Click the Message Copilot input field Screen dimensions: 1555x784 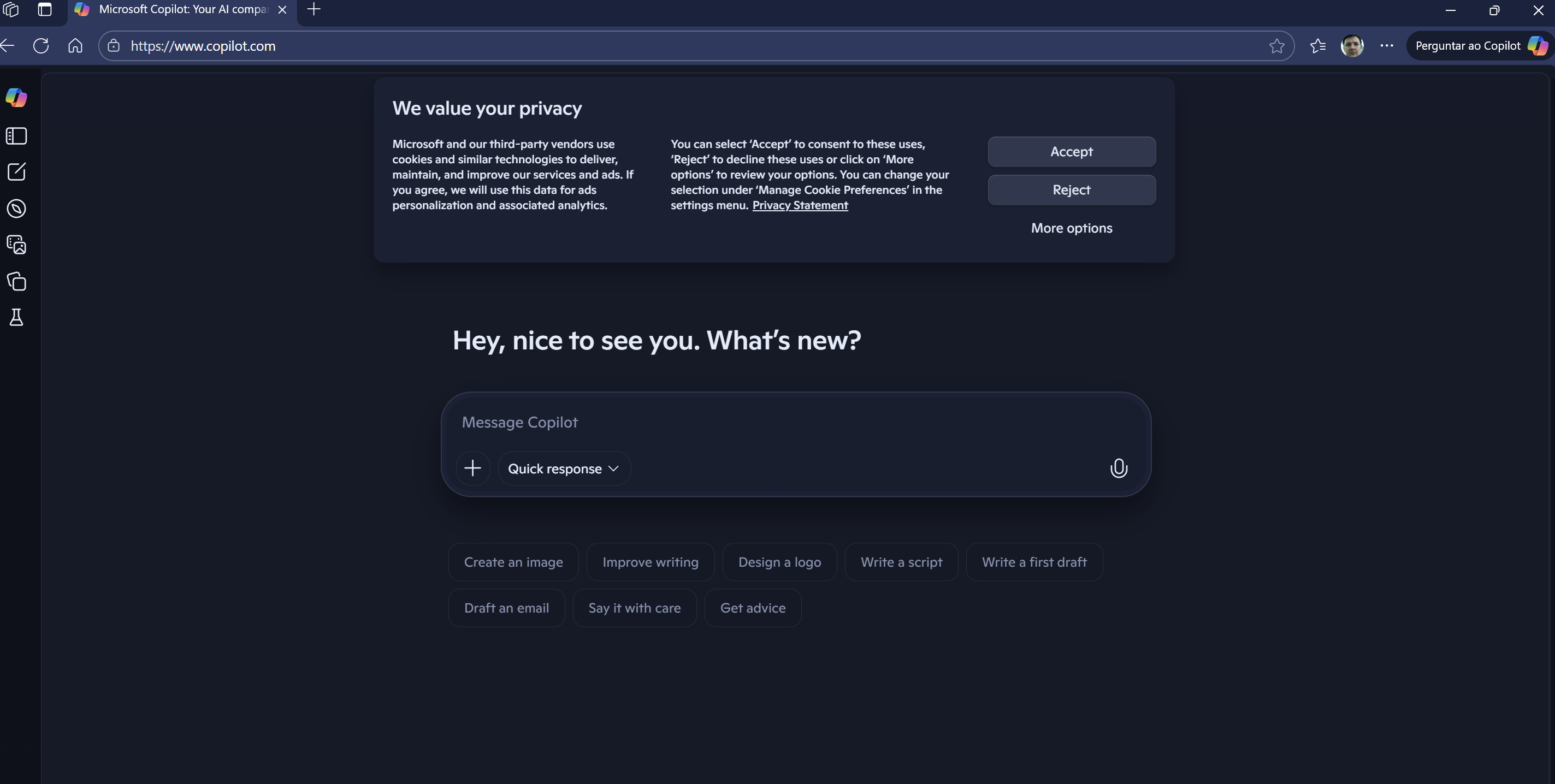point(785,422)
